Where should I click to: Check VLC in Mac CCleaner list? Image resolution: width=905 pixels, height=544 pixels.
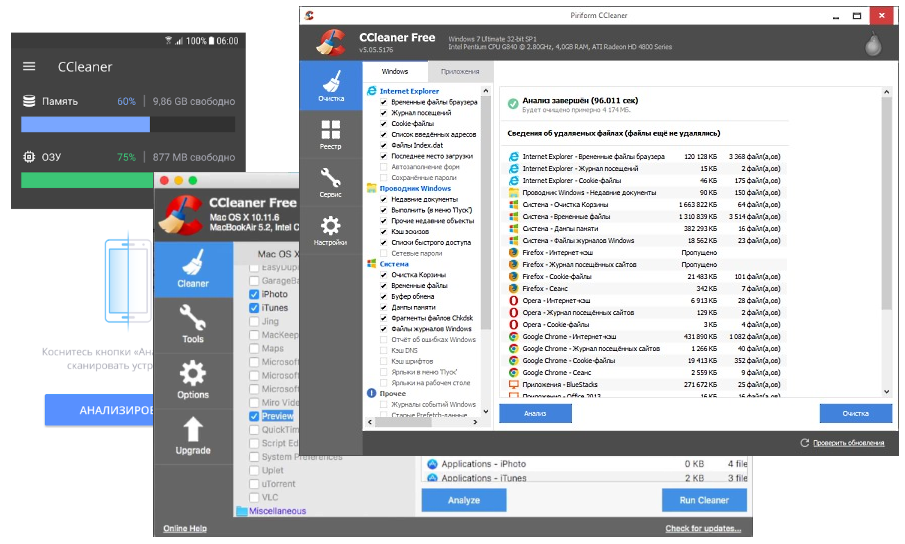point(254,497)
